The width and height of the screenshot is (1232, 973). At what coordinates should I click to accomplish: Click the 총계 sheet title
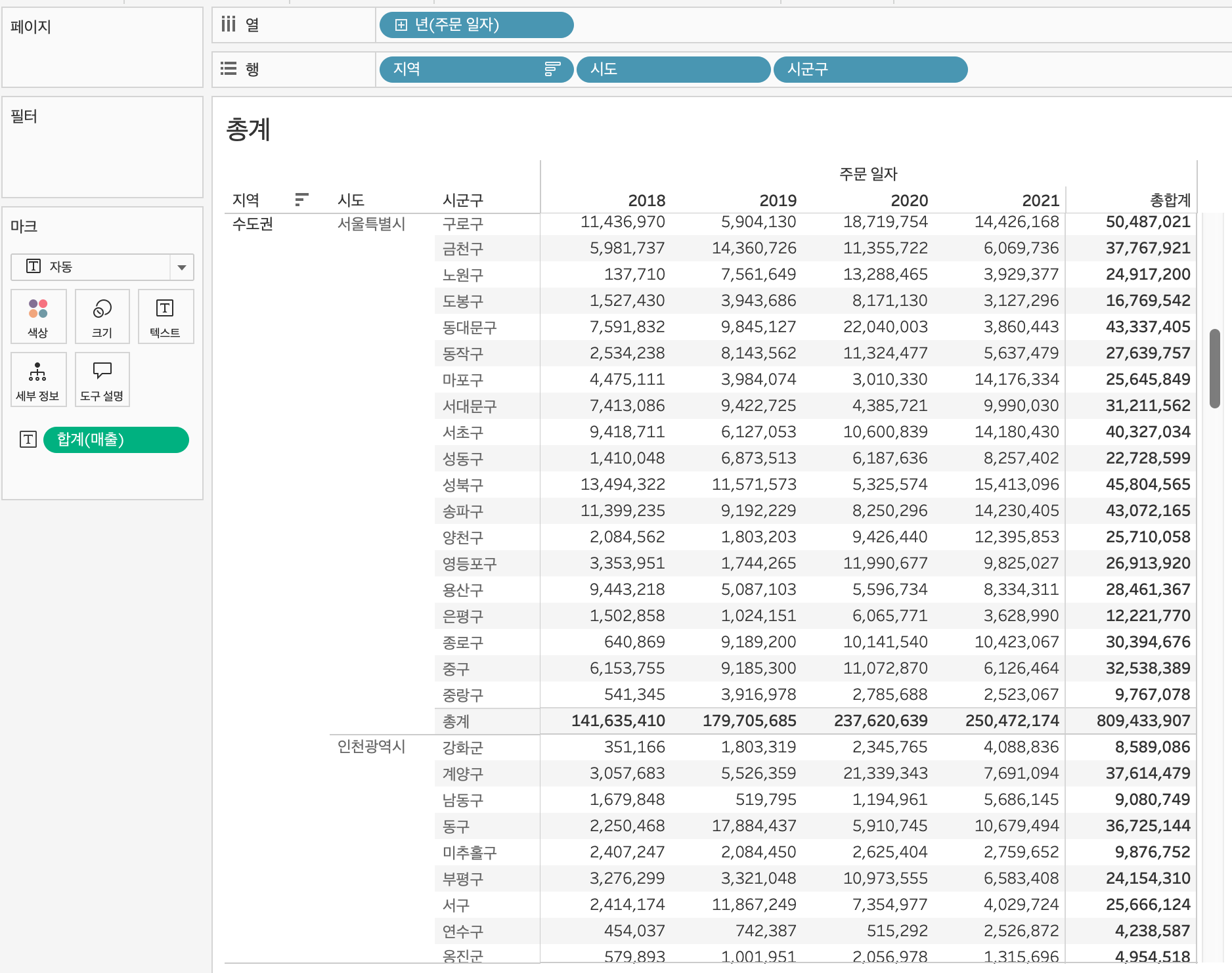click(248, 129)
